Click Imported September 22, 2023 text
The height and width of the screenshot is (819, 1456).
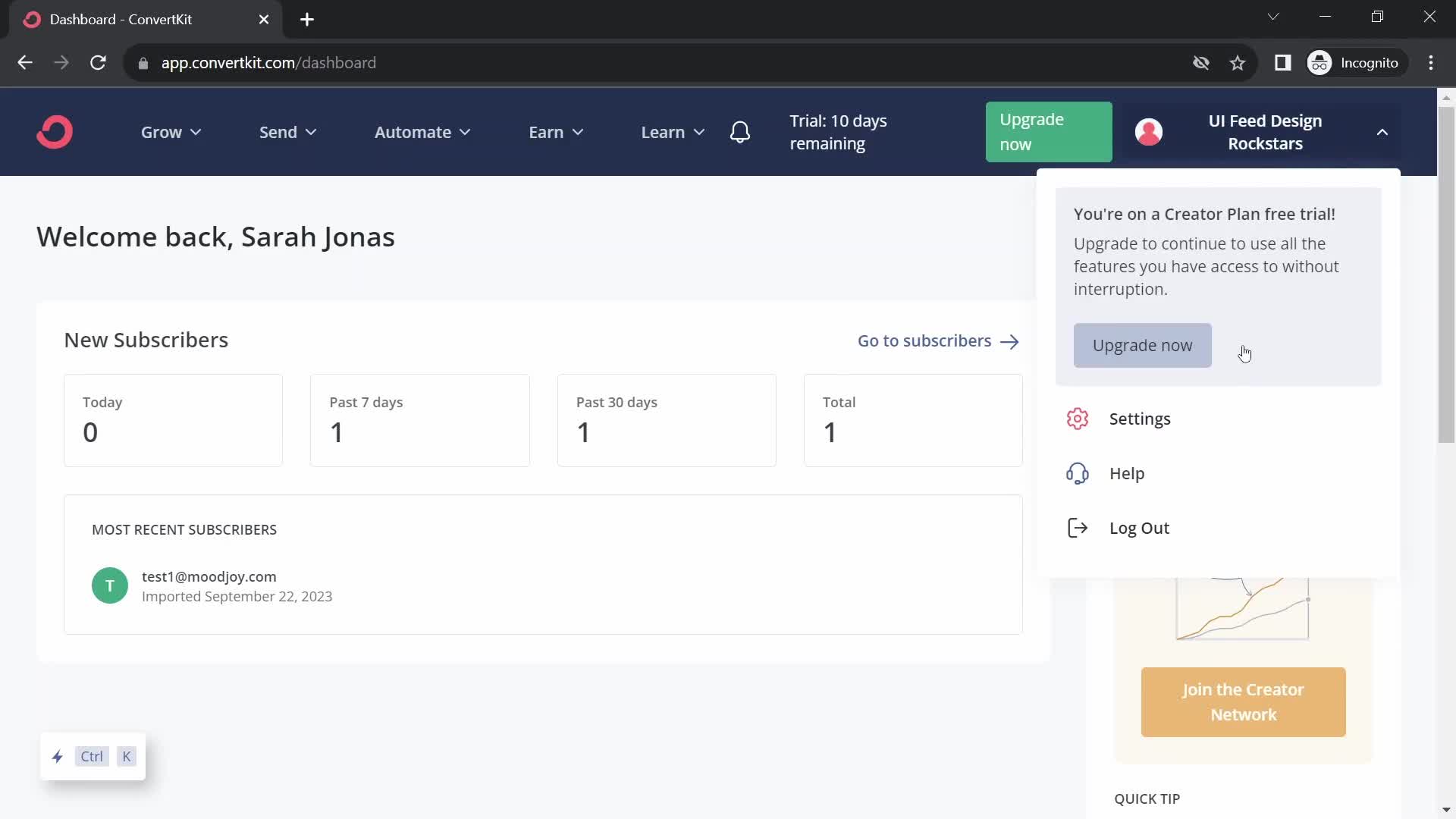(x=237, y=597)
